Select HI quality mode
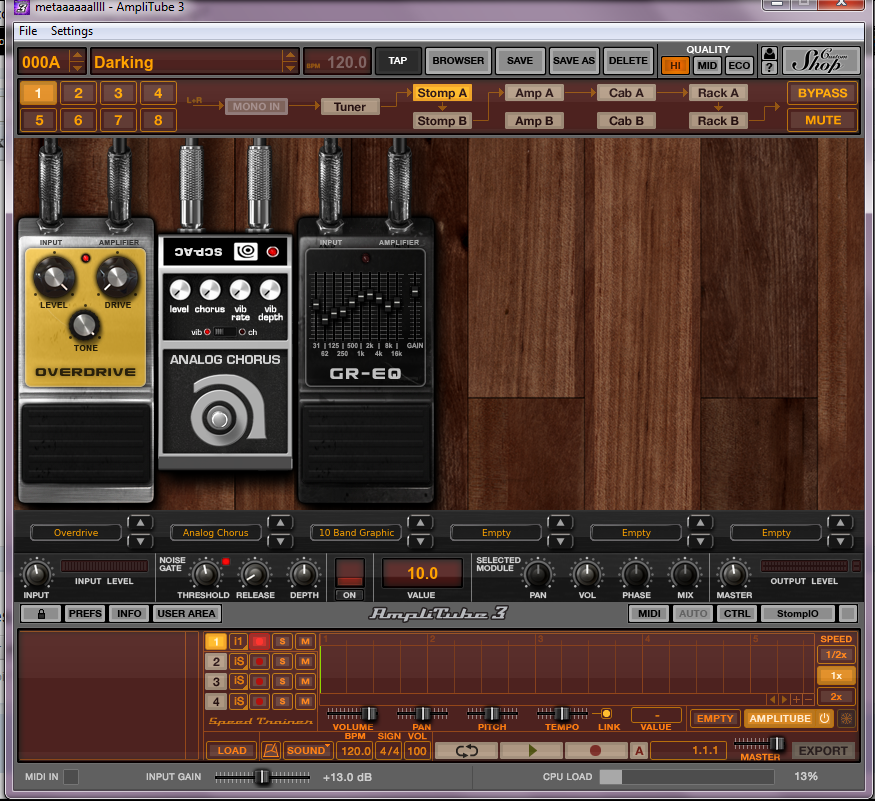 (x=675, y=65)
